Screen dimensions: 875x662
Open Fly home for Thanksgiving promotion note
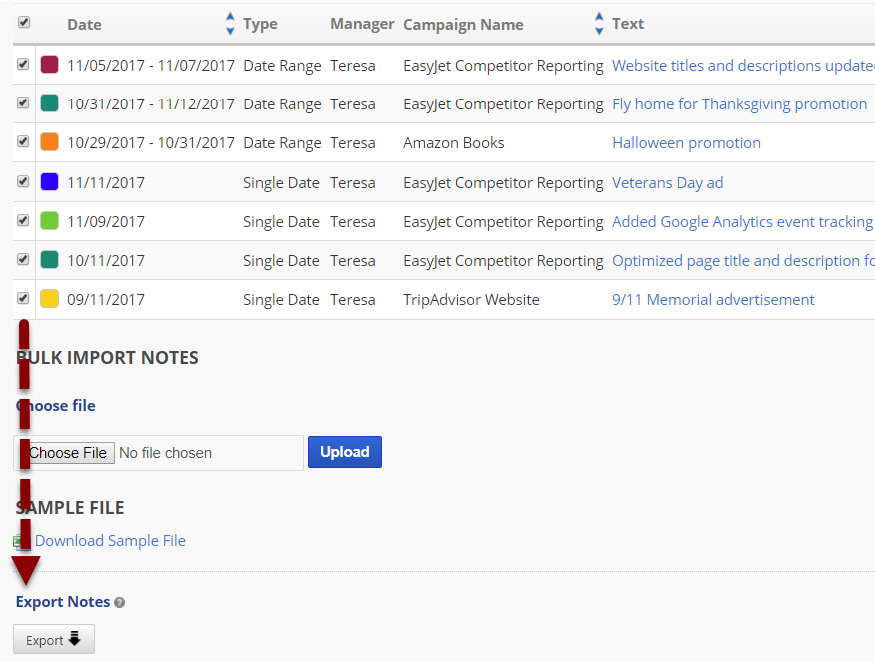point(739,104)
